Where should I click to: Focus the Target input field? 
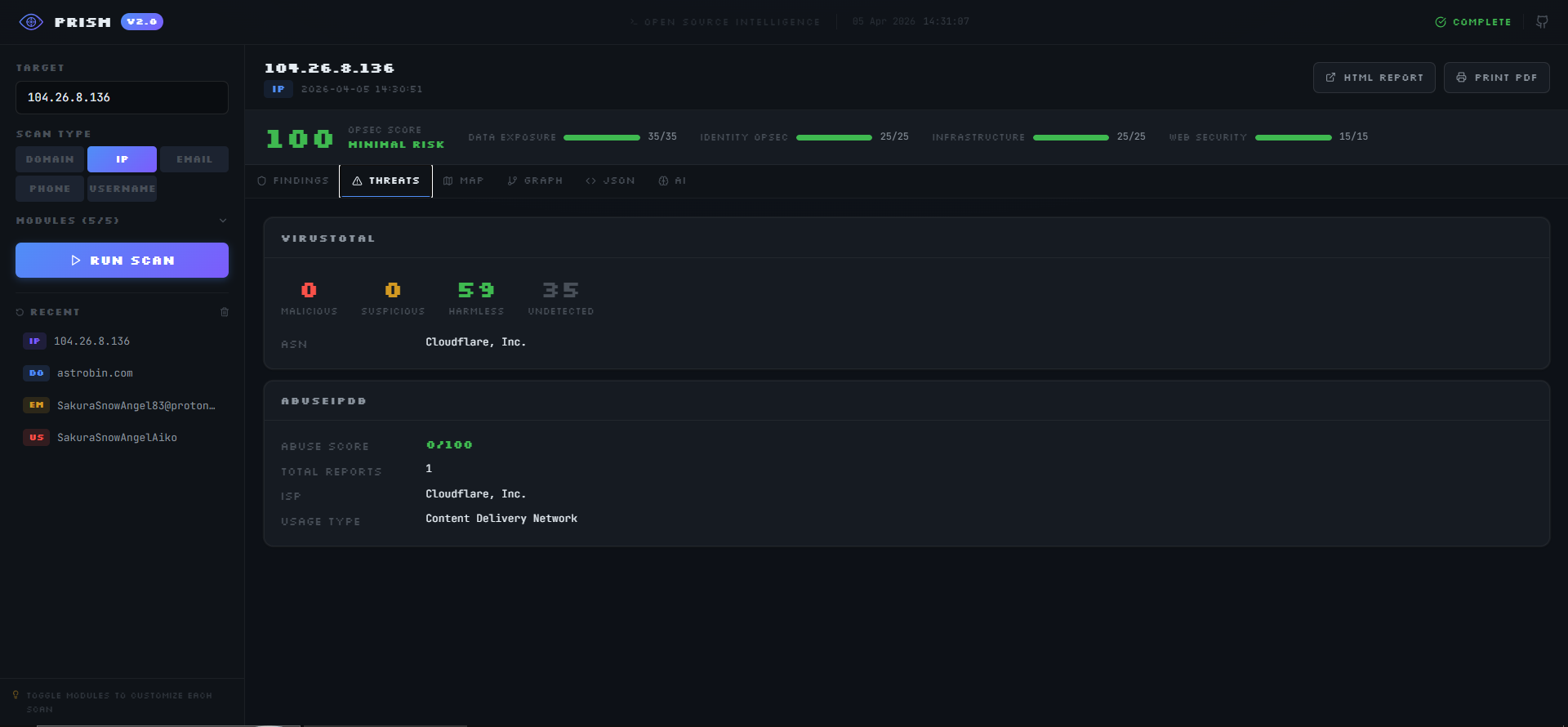coord(122,97)
